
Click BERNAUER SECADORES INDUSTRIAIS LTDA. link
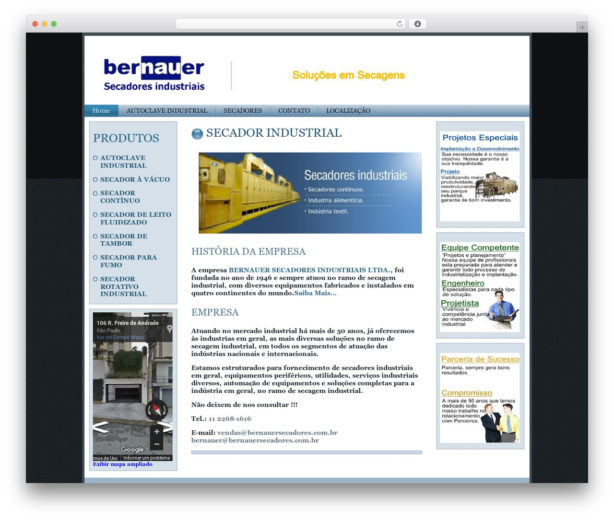(x=310, y=270)
